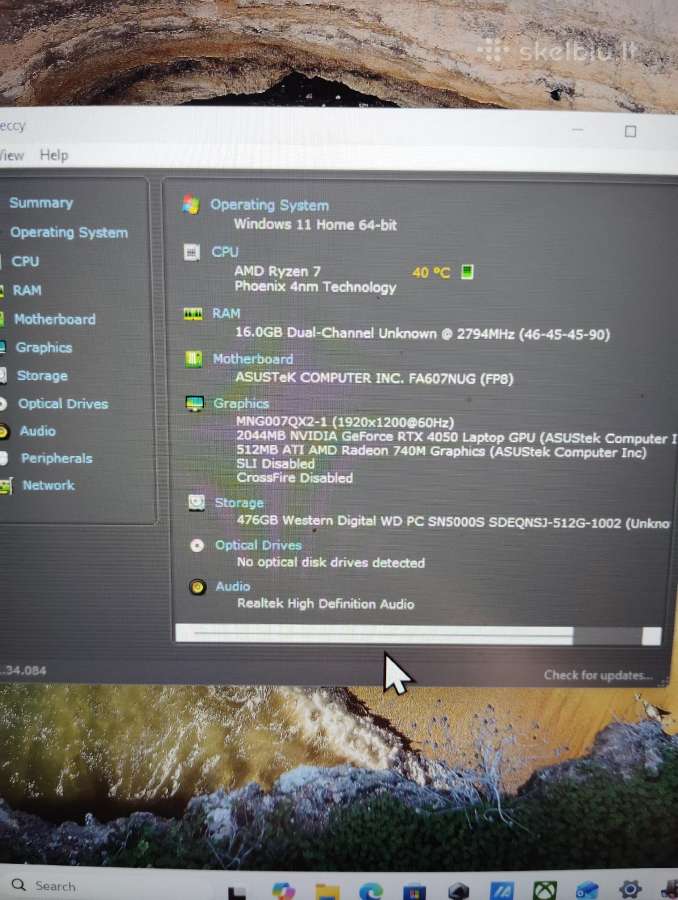Select Motherboard in the sidebar

pyautogui.click(x=55, y=319)
